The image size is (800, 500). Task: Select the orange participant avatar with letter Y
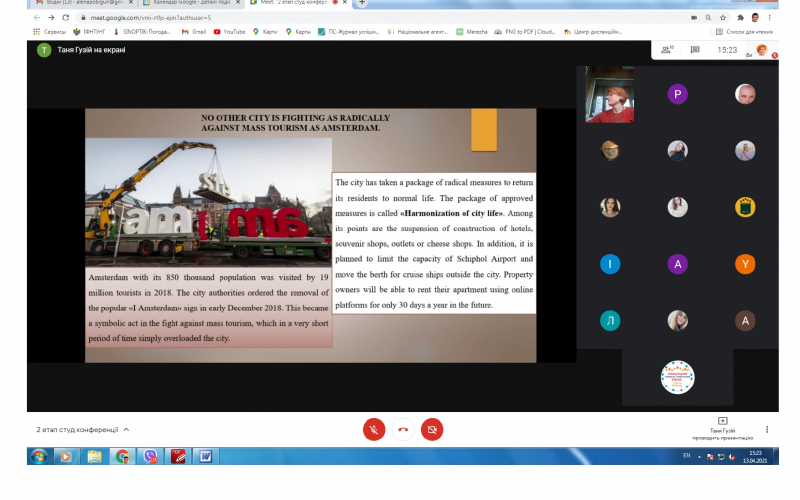[x=745, y=264]
